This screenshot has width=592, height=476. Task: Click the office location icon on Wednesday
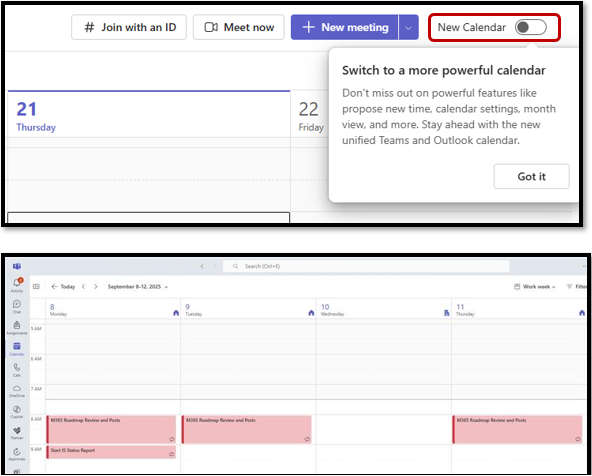click(447, 313)
